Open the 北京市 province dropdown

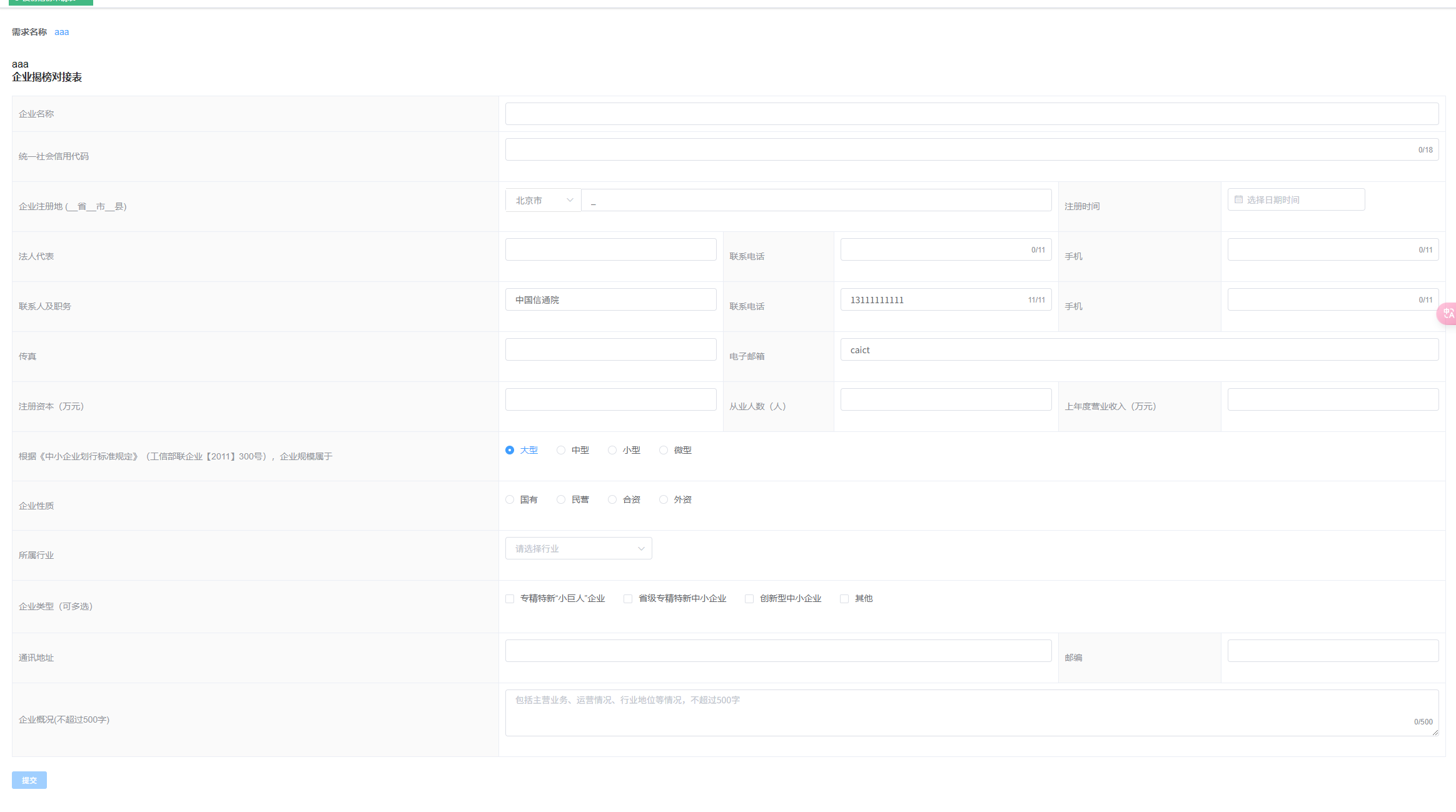pos(543,200)
